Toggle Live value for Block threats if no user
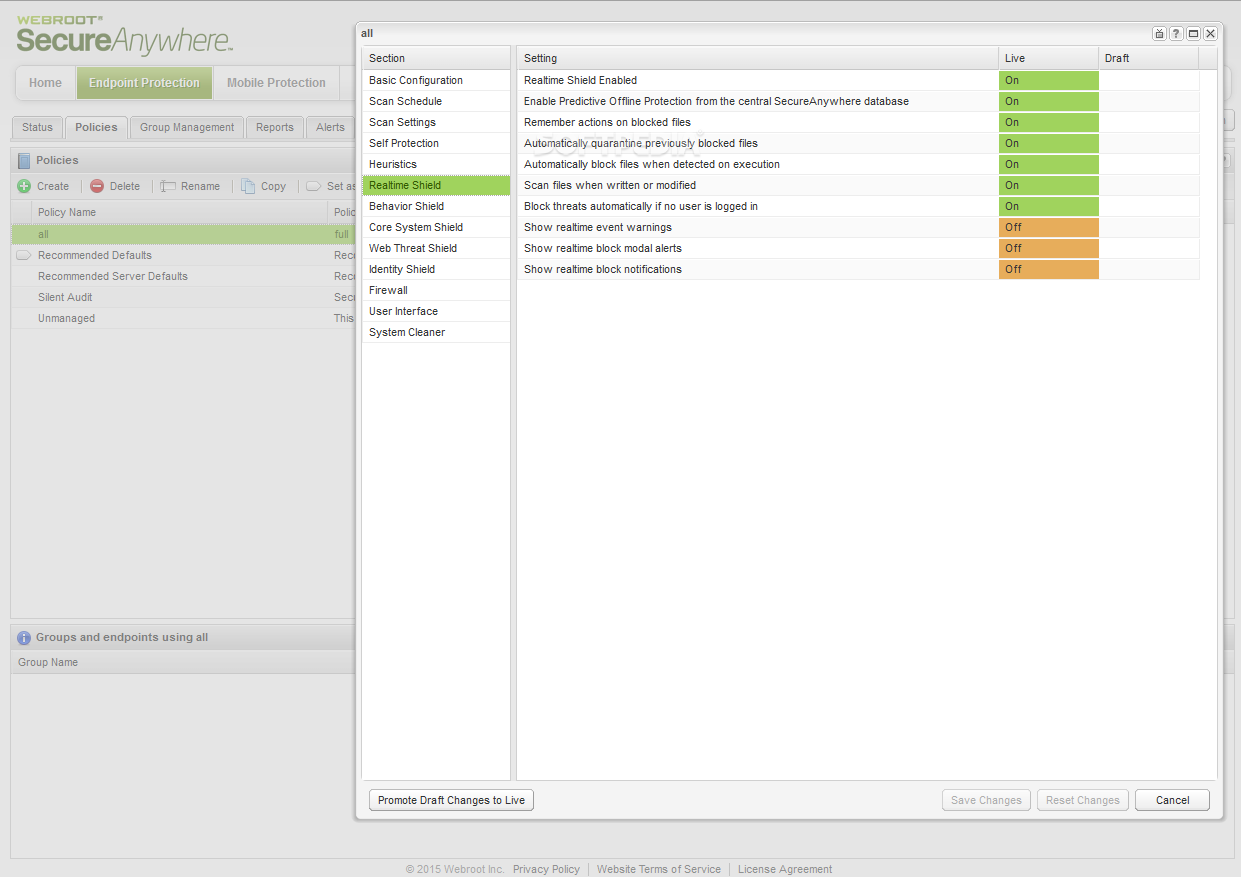Screen dimensions: 1241x877 click(1048, 206)
